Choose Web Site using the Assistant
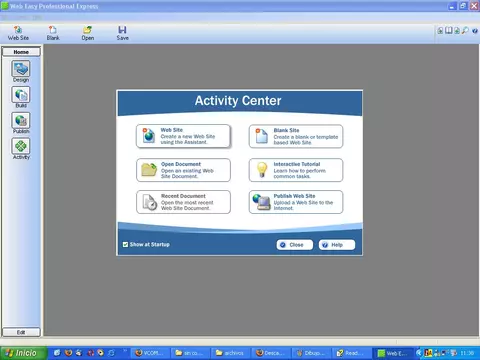This screenshot has height=360, width=480. coord(183,136)
